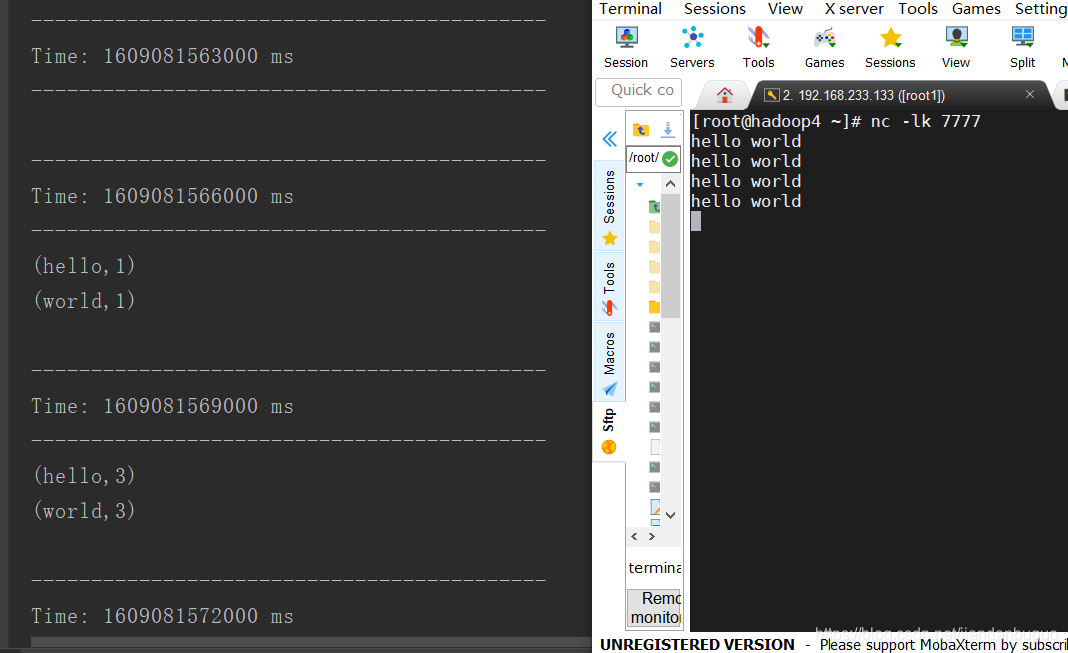Screen dimensions: 1068x653
Task: Open the View menu in menu bar
Action: (785, 9)
